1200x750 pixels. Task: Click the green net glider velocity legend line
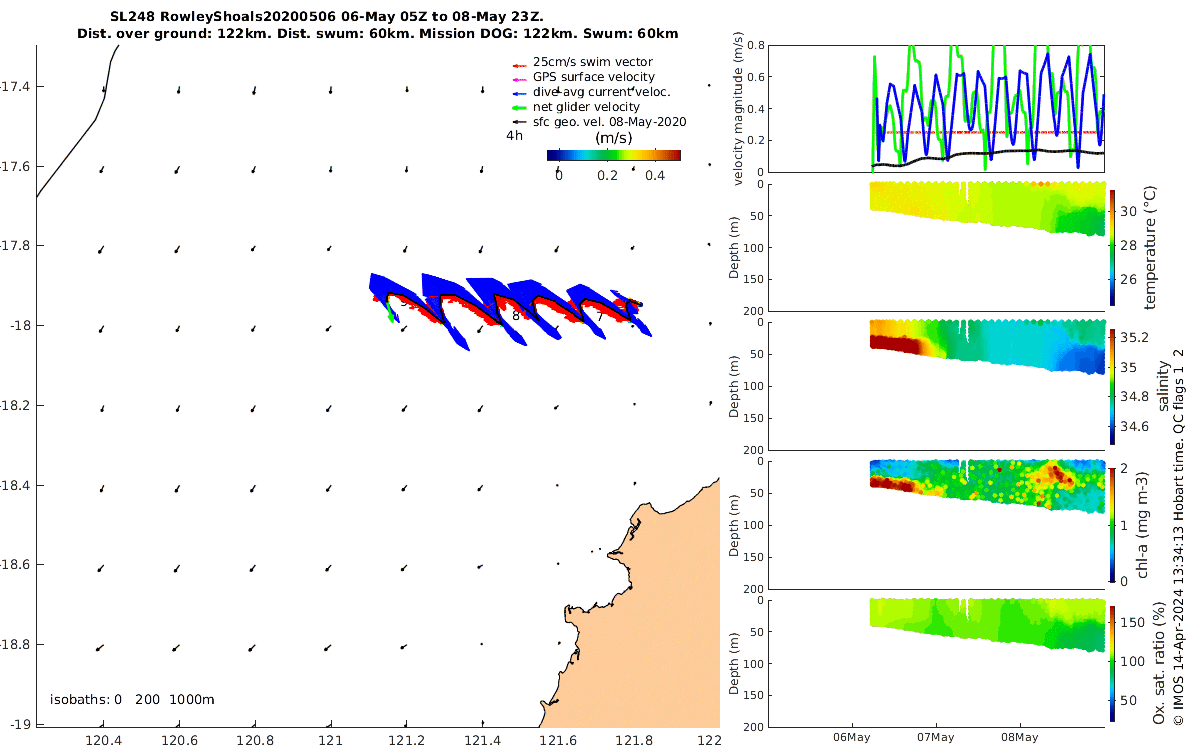(519, 107)
